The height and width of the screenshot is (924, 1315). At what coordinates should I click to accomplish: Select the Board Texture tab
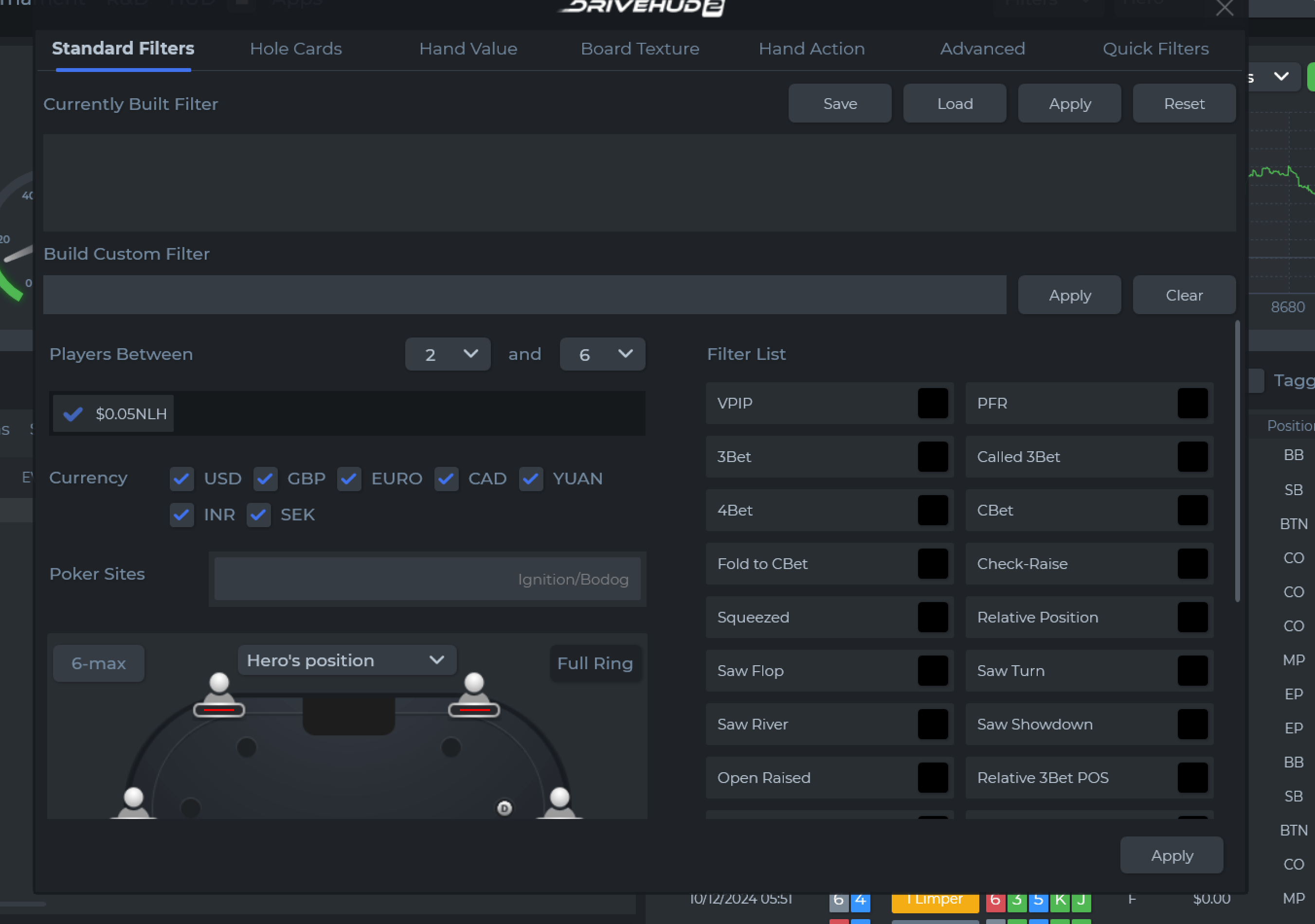pyautogui.click(x=640, y=49)
